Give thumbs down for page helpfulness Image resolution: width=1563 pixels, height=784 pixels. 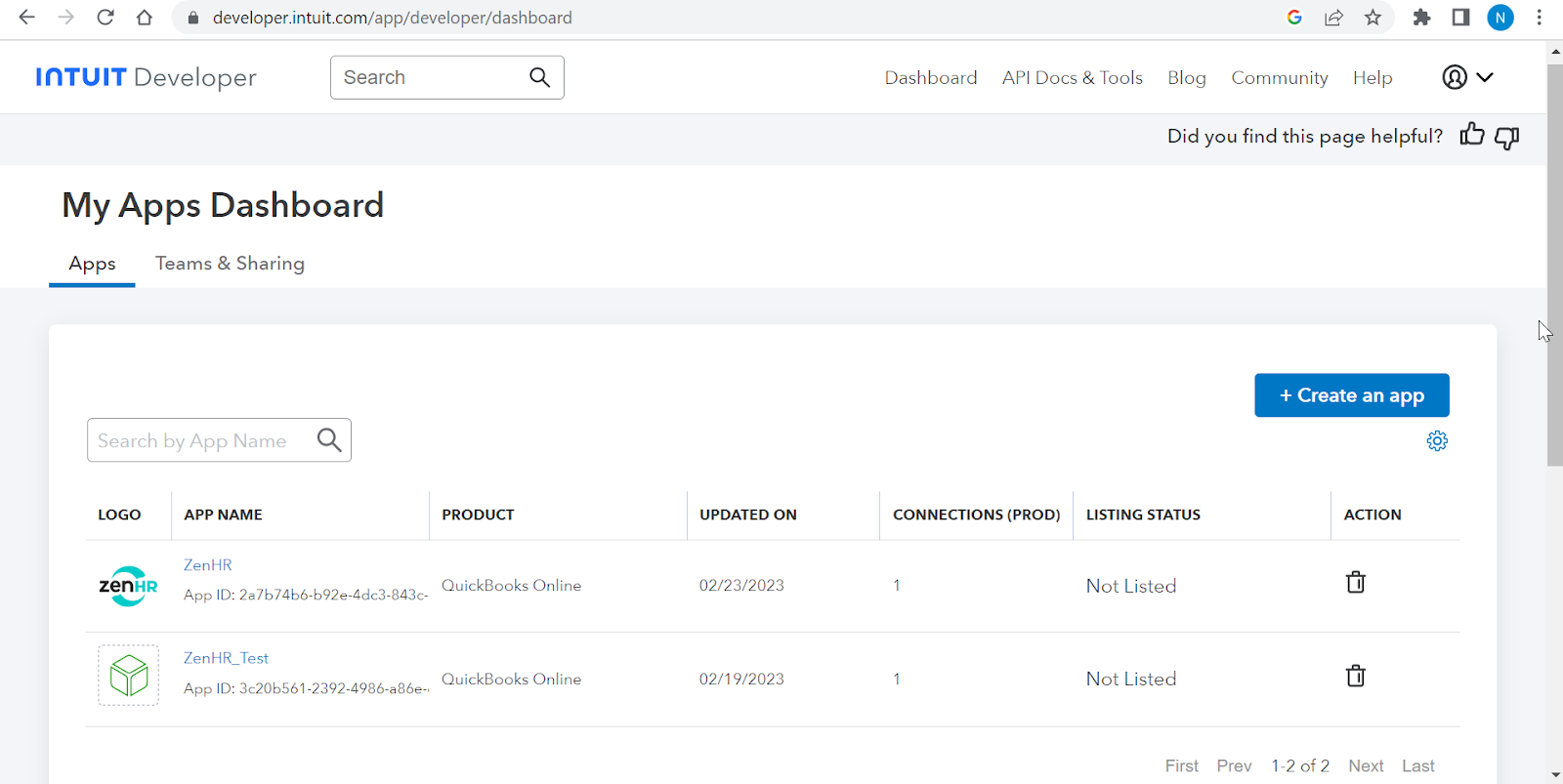coord(1507,138)
